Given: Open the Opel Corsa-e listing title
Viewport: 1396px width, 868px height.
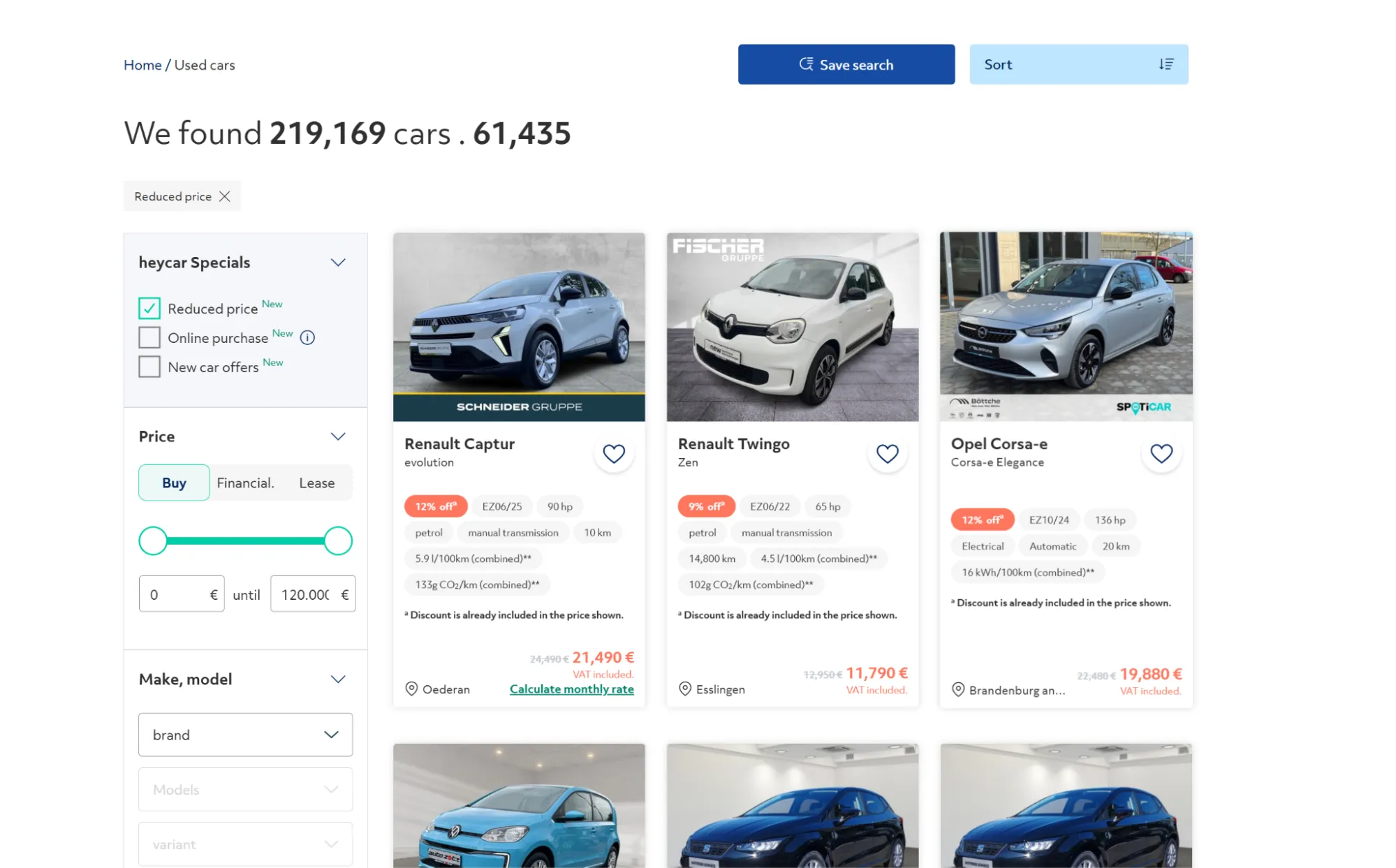Looking at the screenshot, I should tap(999, 444).
